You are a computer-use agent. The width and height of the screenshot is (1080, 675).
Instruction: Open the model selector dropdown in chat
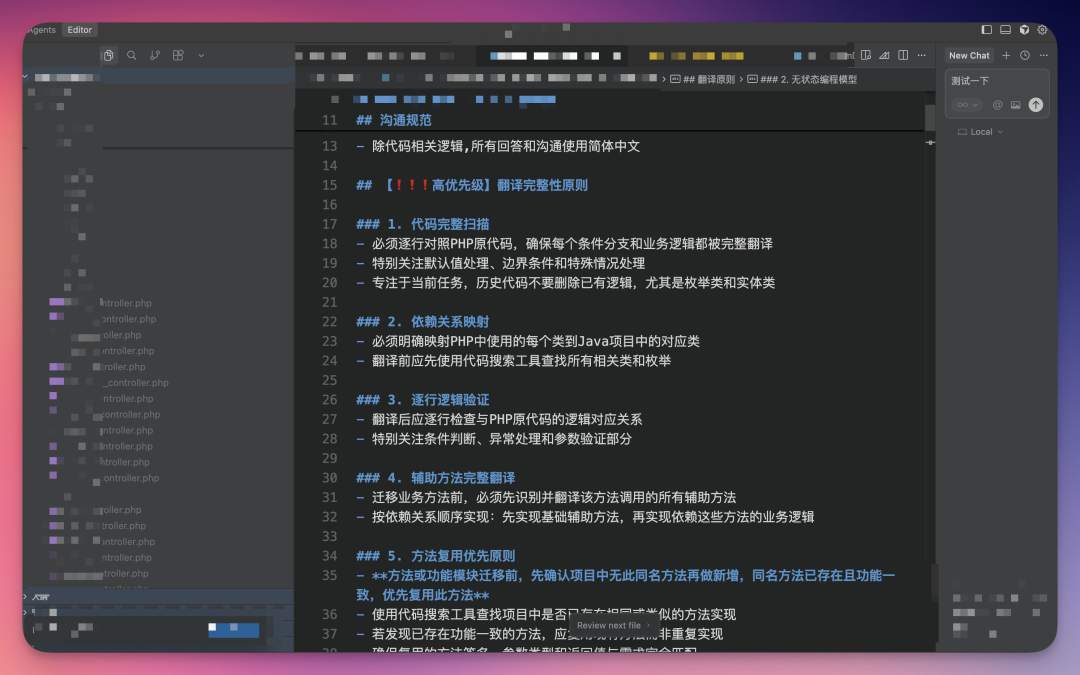pyautogui.click(x=964, y=105)
